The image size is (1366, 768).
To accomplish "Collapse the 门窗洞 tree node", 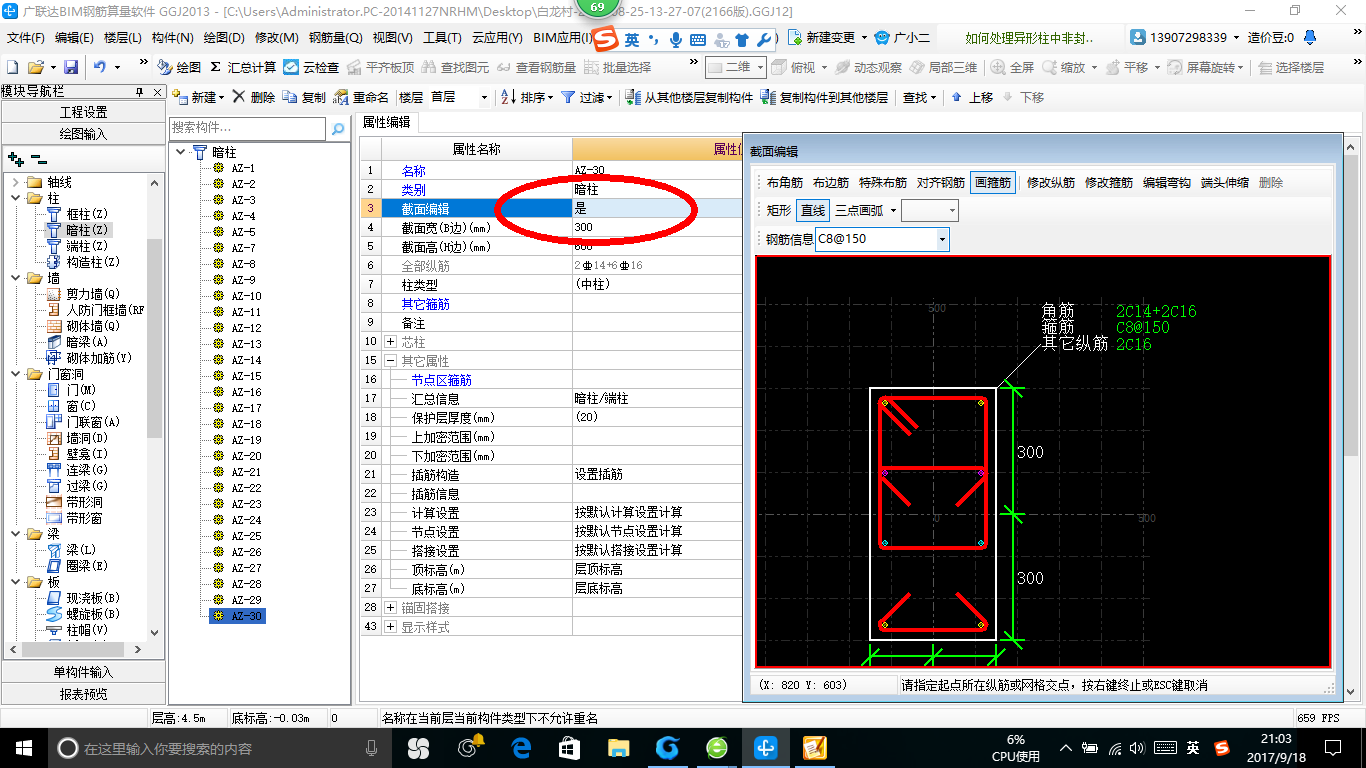I will pos(15,374).
